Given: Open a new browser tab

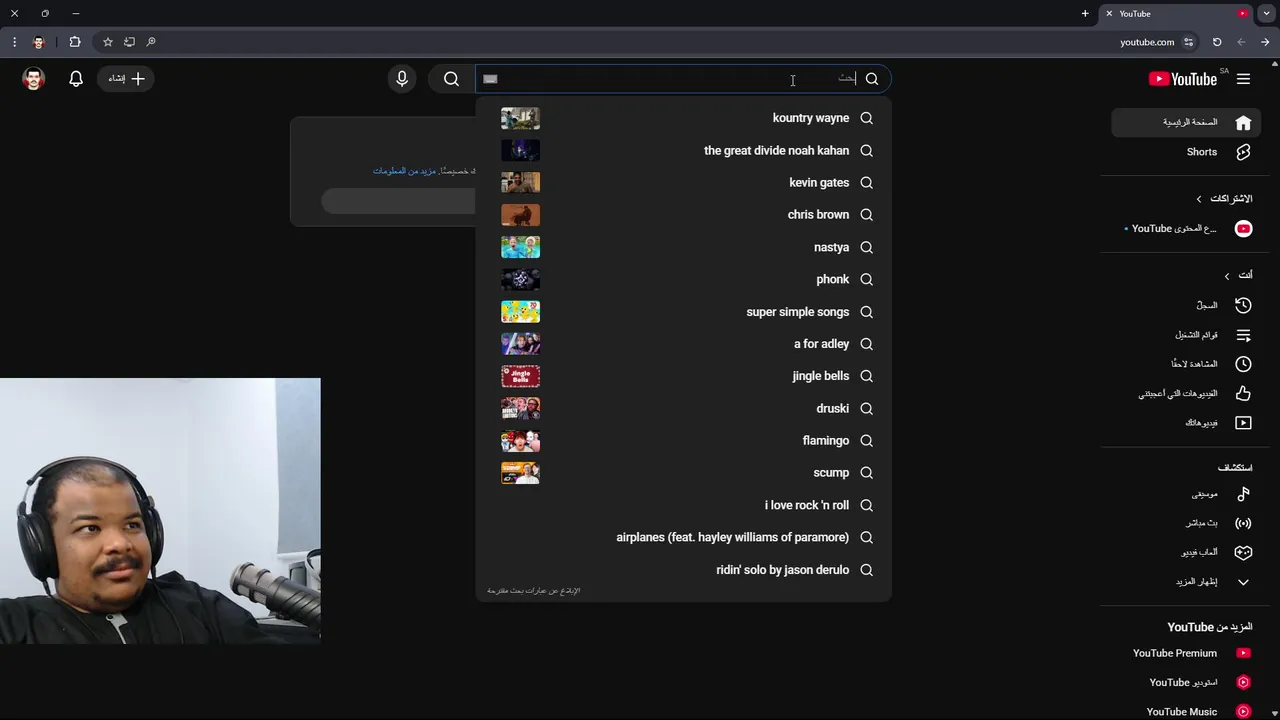Looking at the screenshot, I should point(1085,14).
